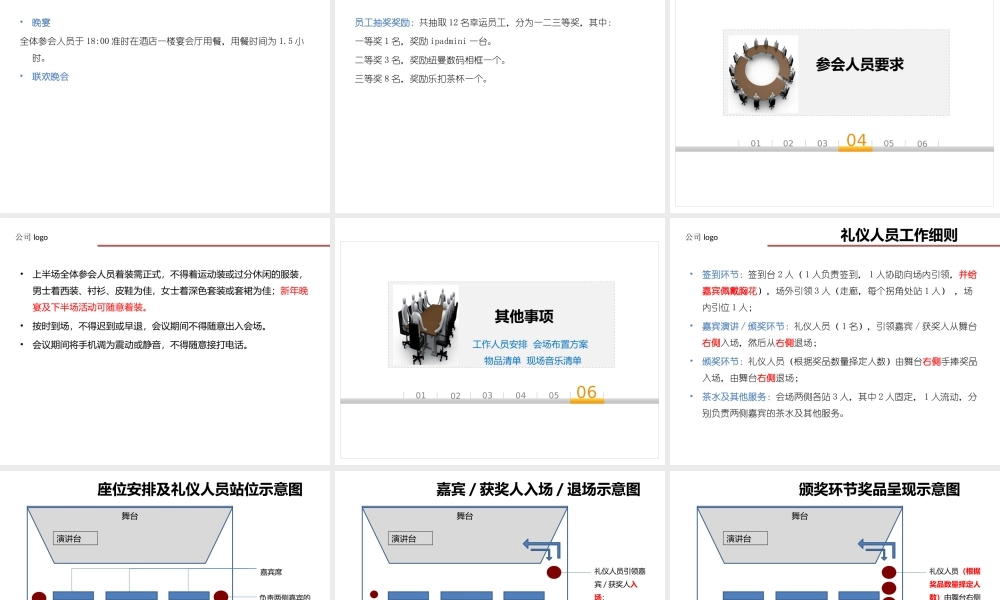Image resolution: width=1000 pixels, height=600 pixels.
Task: Click the blue arrow in the 颁奖环节奖品呈现示意图 slide
Action: [877, 548]
